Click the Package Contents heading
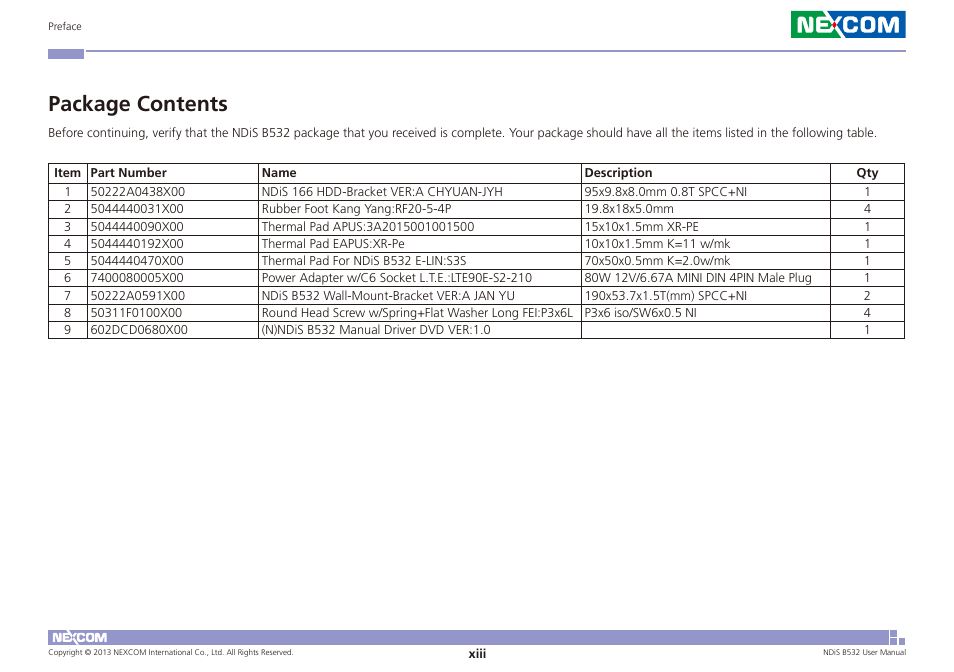The image size is (954, 672). pos(138,104)
